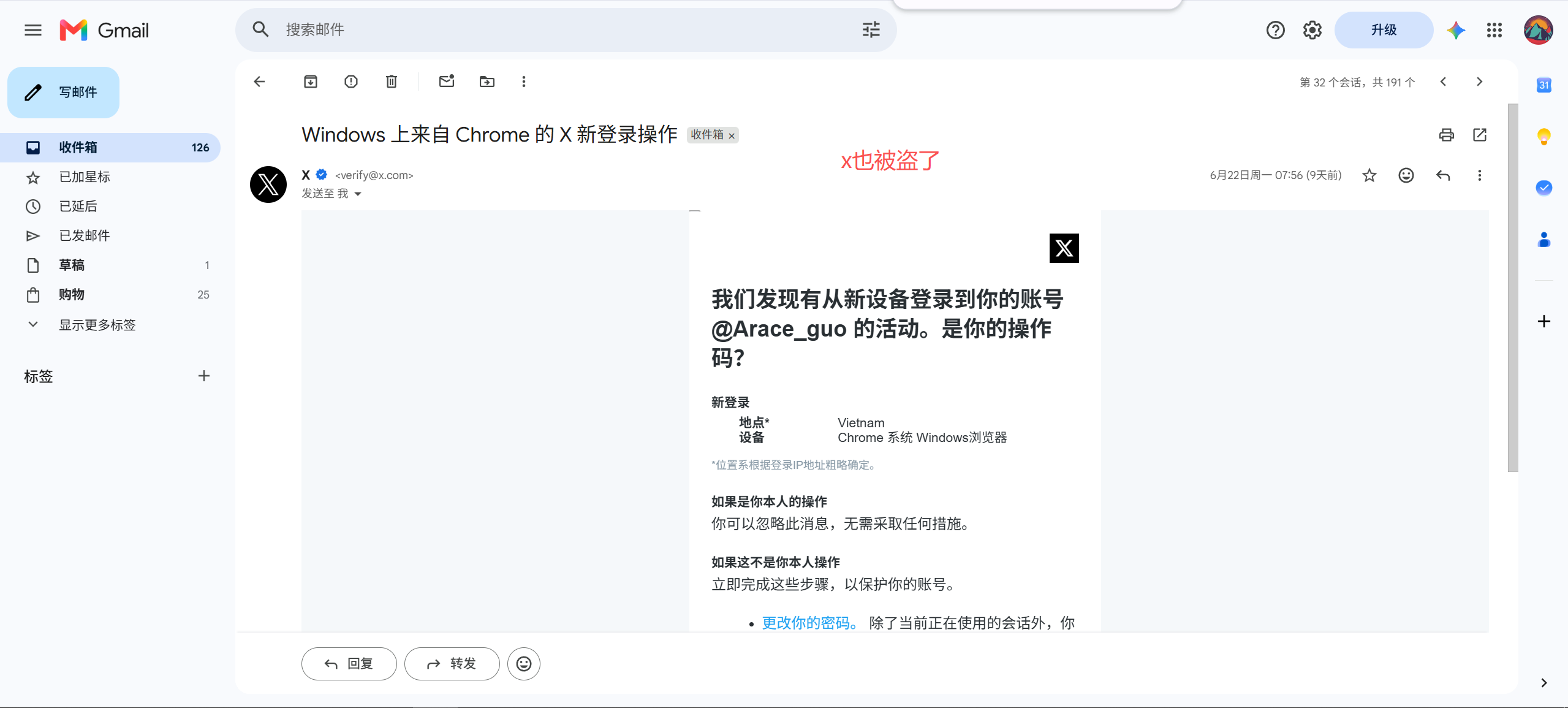Click sender address verify@x.com

point(374,175)
